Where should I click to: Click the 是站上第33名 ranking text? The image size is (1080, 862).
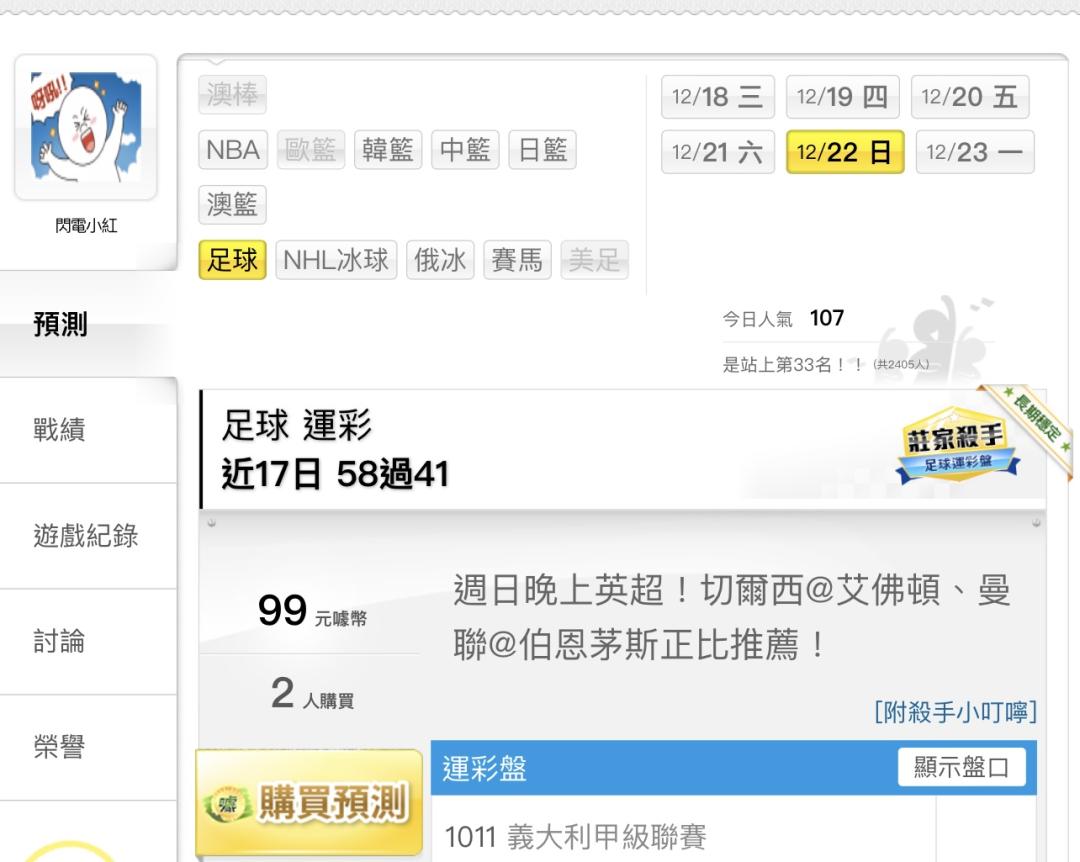pos(826,365)
